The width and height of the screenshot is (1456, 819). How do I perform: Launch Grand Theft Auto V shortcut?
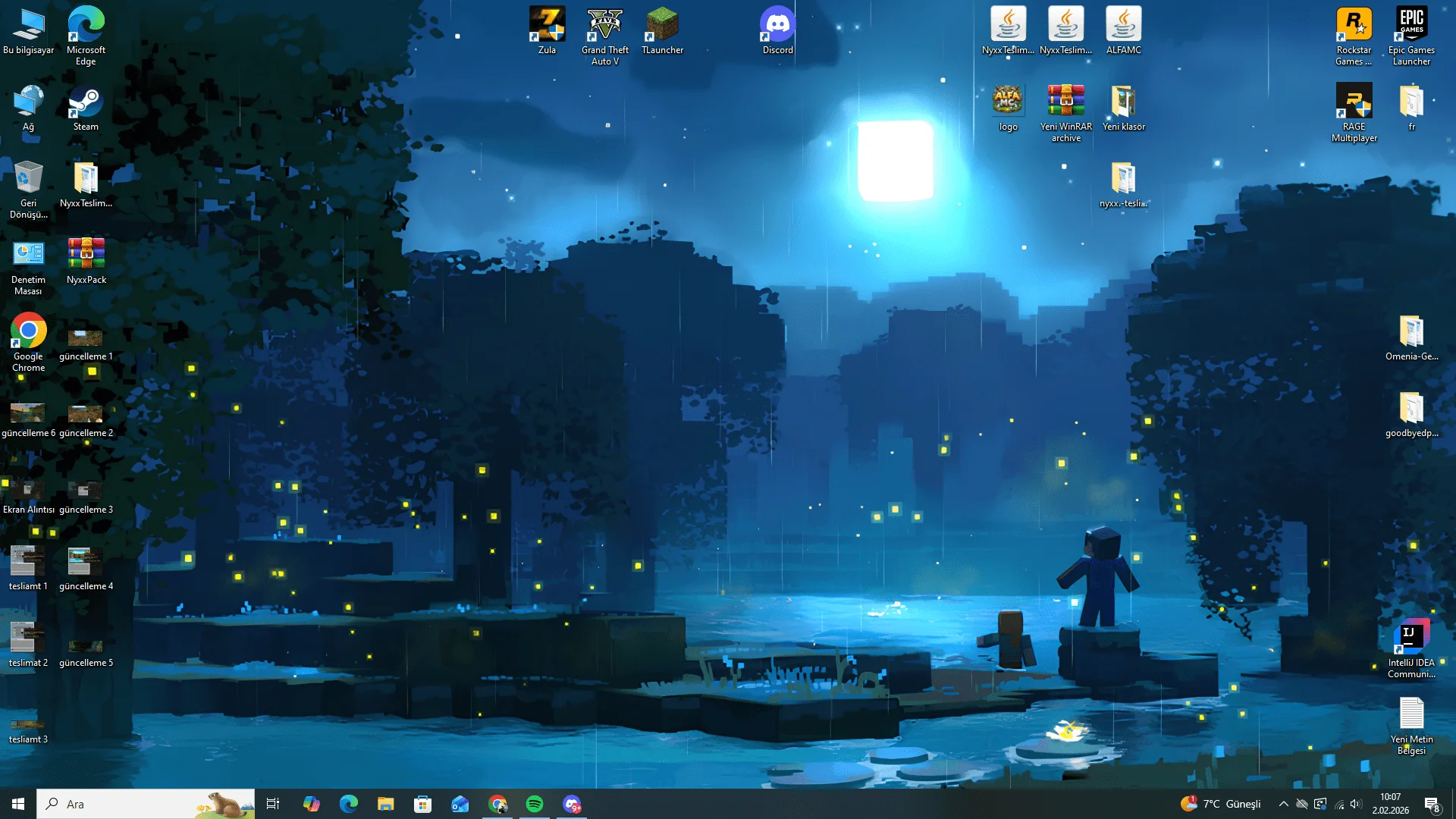604,36
